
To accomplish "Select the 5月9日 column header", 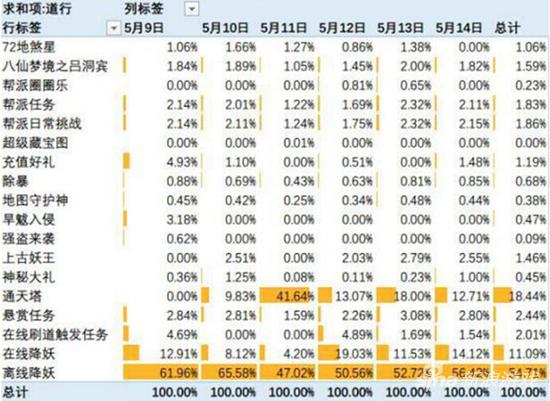I will click(x=144, y=28).
